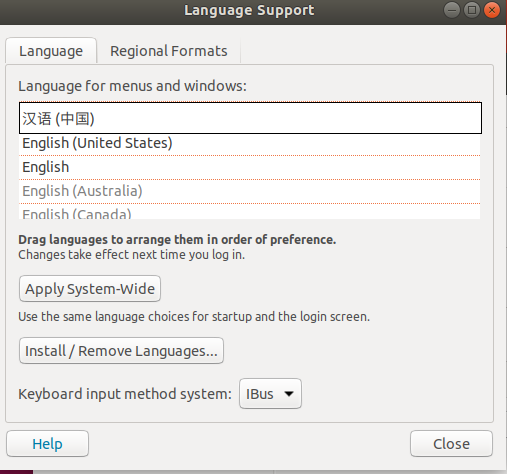
Task: Select the partially visible English (Canada) entry
Action: point(250,212)
